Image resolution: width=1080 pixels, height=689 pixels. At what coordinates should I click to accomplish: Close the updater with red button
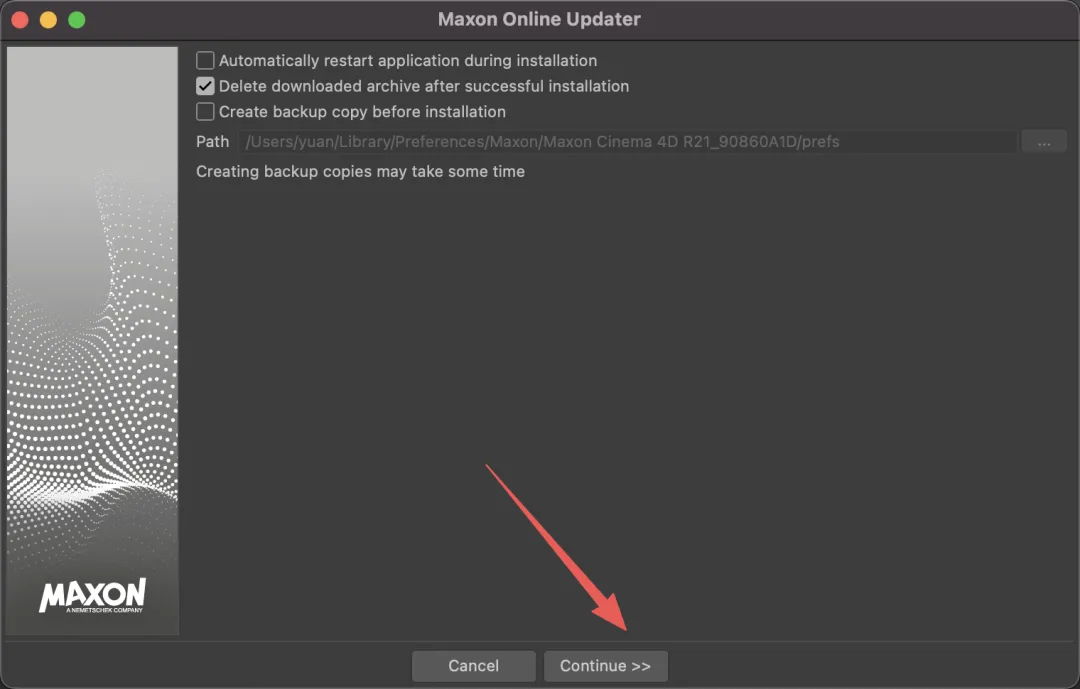click(20, 20)
